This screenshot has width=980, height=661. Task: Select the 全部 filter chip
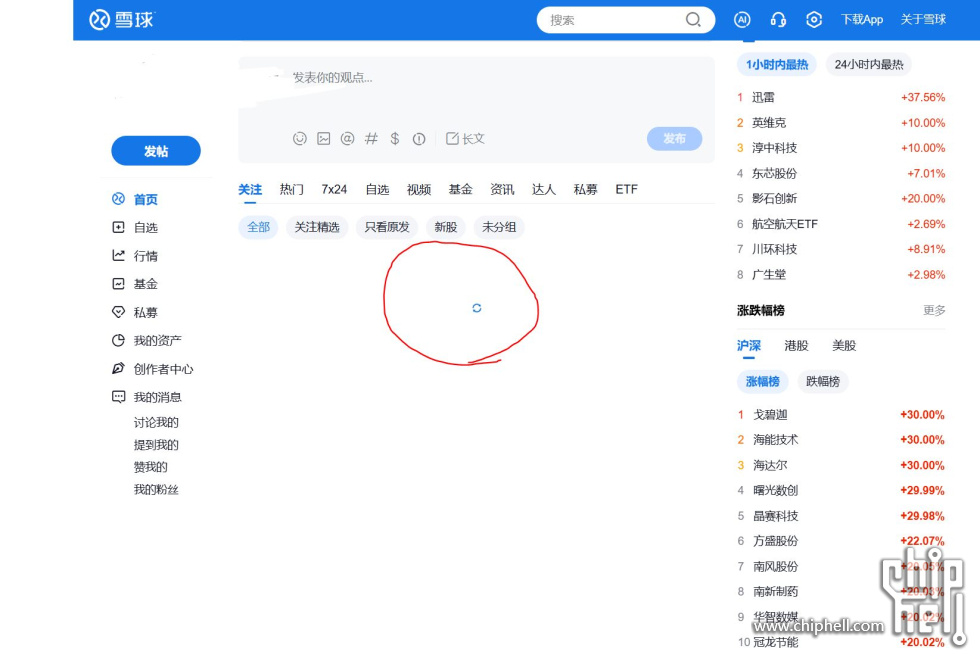pos(258,227)
